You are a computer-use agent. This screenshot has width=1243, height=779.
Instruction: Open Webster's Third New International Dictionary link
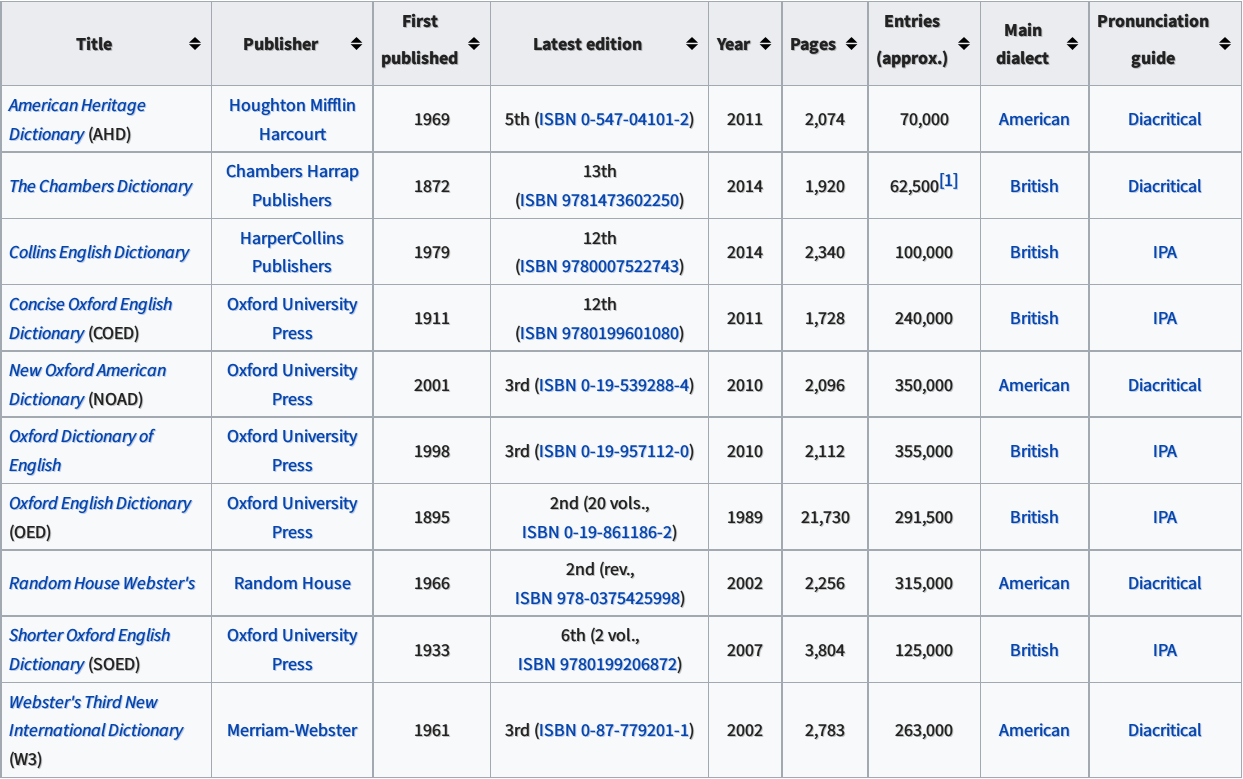pos(96,716)
